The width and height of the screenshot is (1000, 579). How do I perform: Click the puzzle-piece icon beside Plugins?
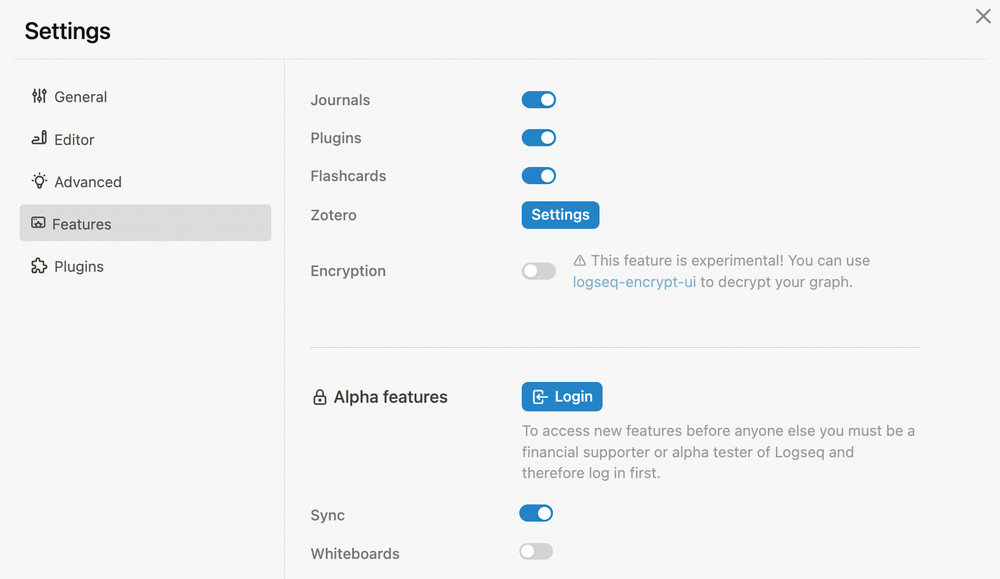(x=38, y=266)
